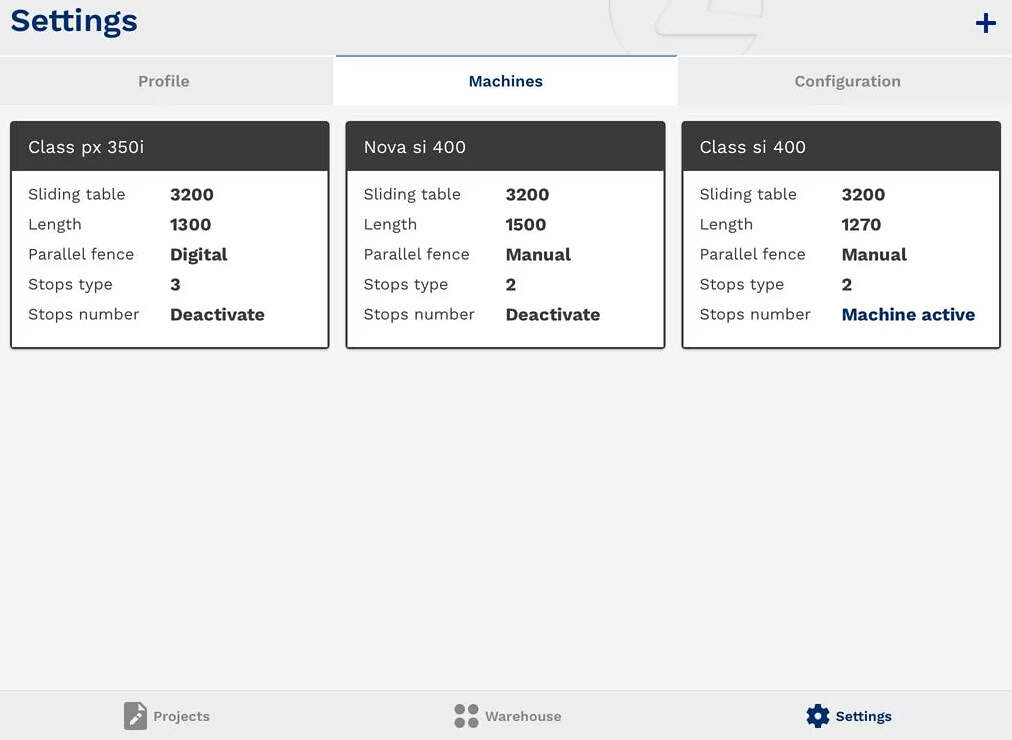Click Deactivate on the Nova si 400 card
Viewport: 1012px width, 740px height.
552,315
